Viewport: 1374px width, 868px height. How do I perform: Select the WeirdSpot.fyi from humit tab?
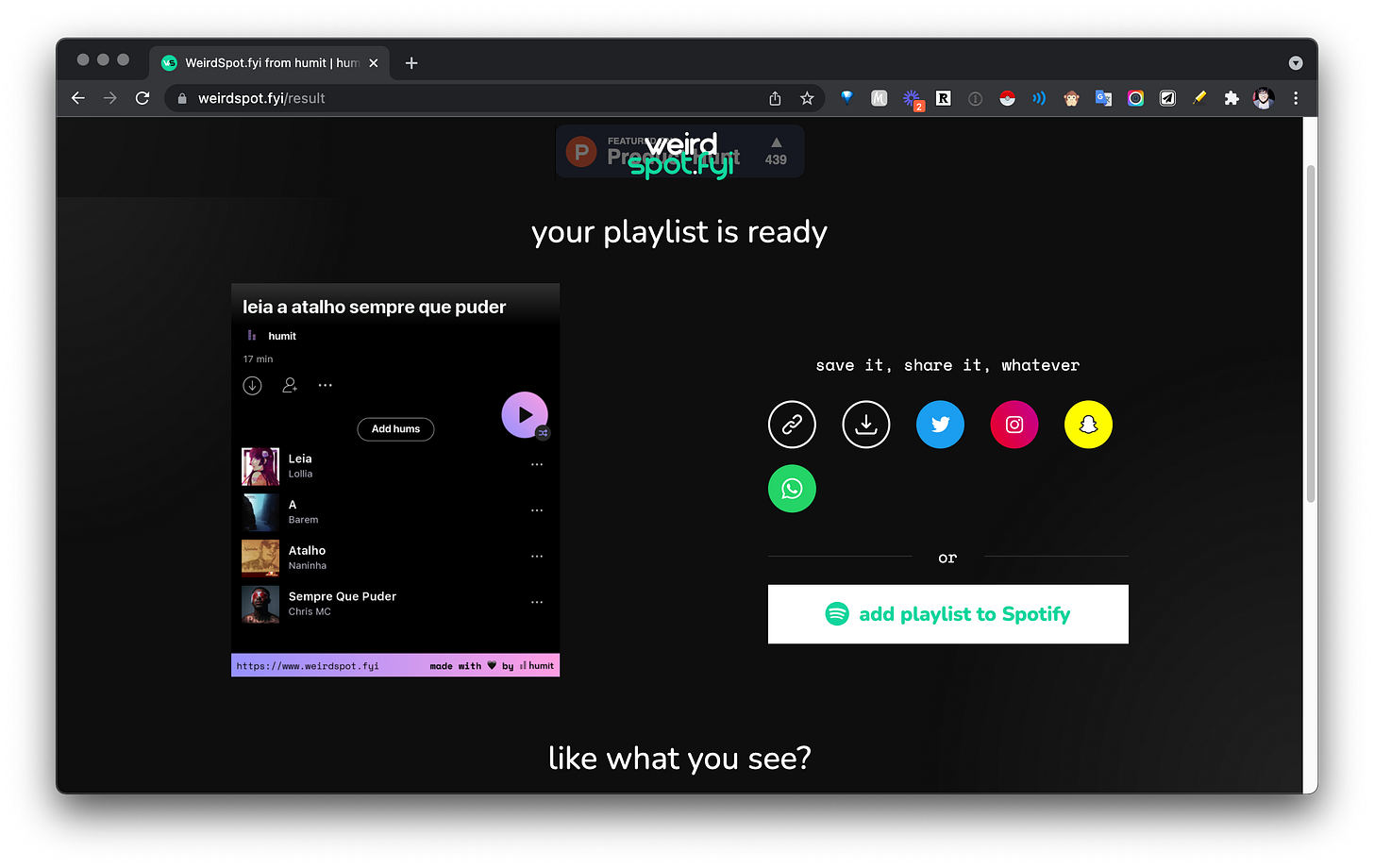pyautogui.click(x=269, y=63)
